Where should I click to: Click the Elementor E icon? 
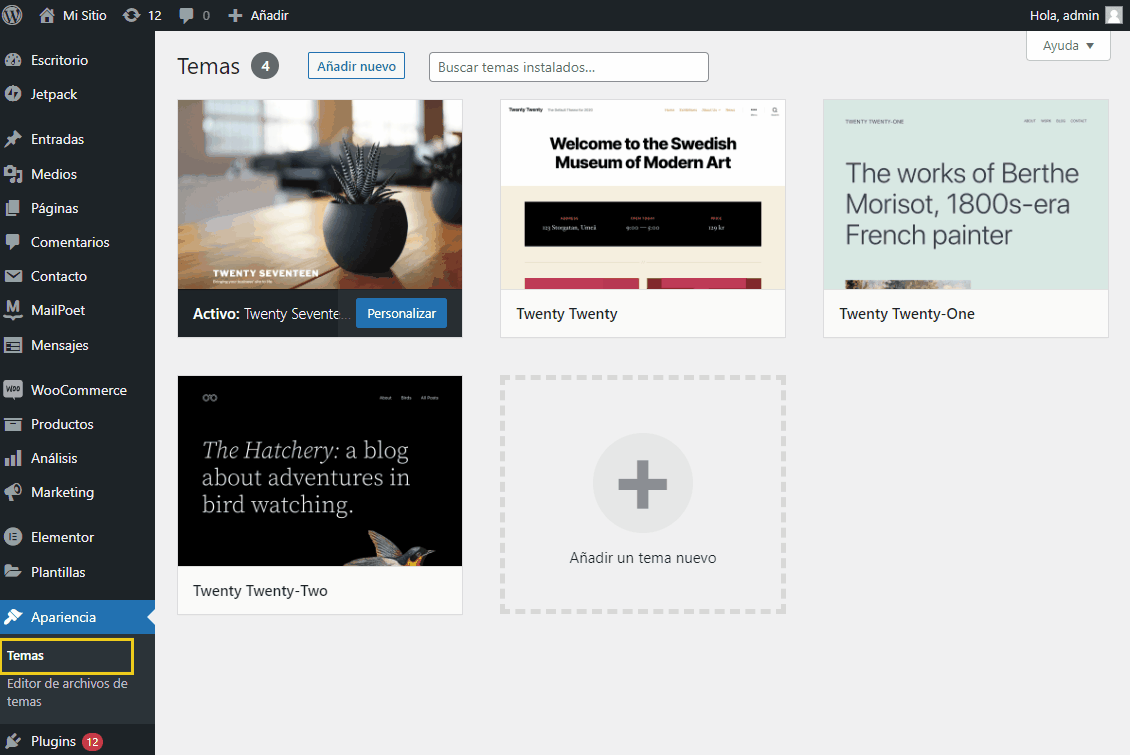point(13,537)
